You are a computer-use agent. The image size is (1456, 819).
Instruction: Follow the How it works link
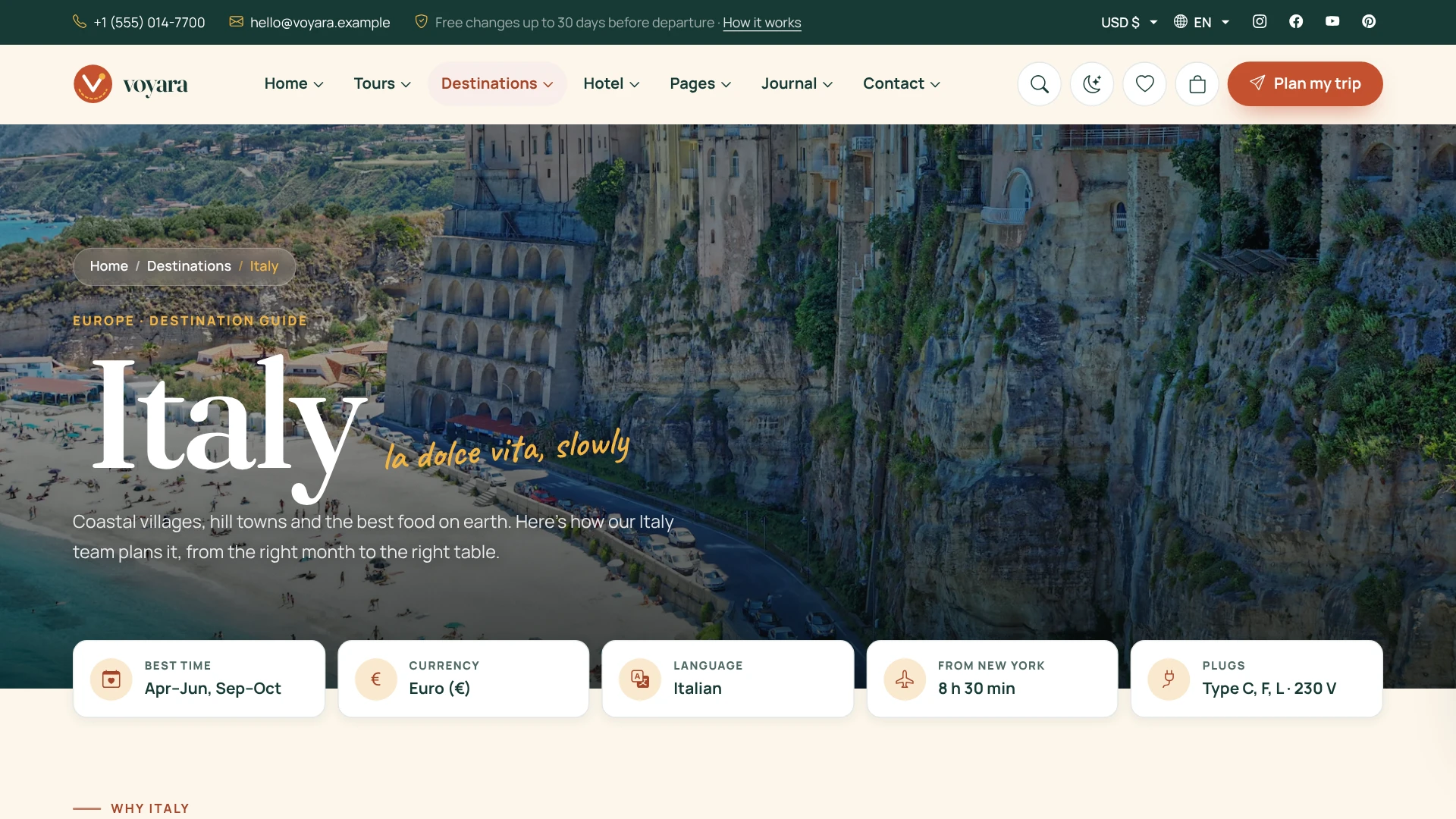(762, 23)
